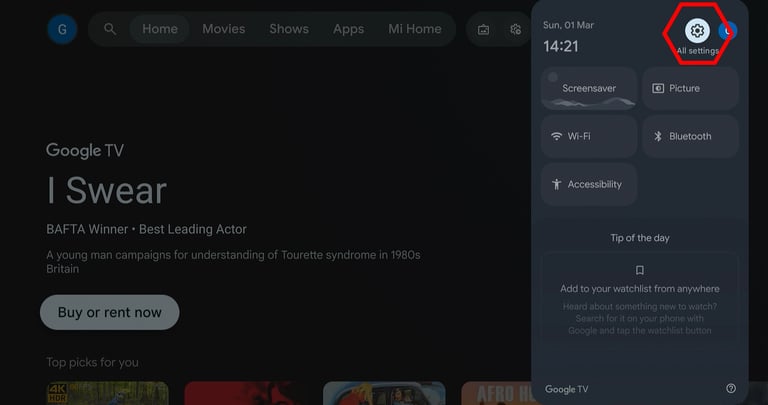Select the car scene thumbnail in top picks

point(384,393)
